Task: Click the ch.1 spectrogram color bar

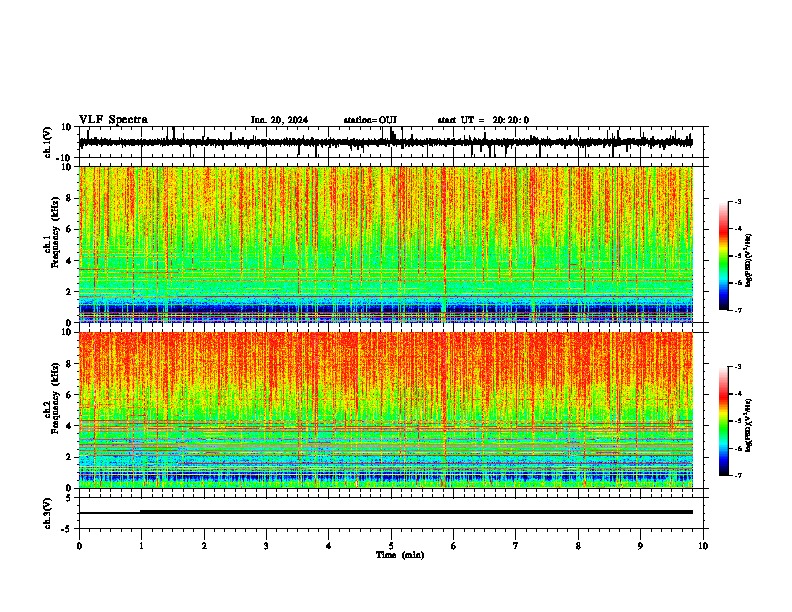Action: pyautogui.click(x=724, y=256)
